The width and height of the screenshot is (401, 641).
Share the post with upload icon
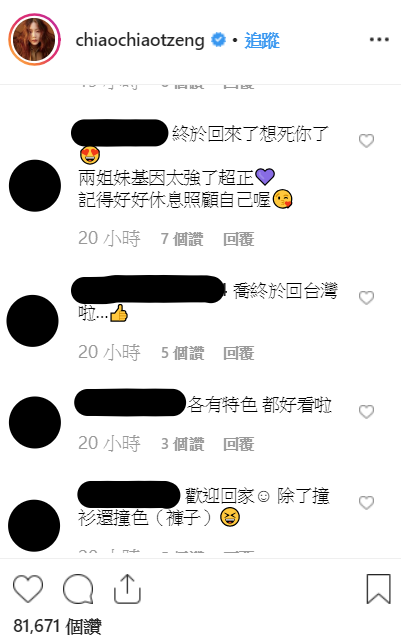click(127, 589)
